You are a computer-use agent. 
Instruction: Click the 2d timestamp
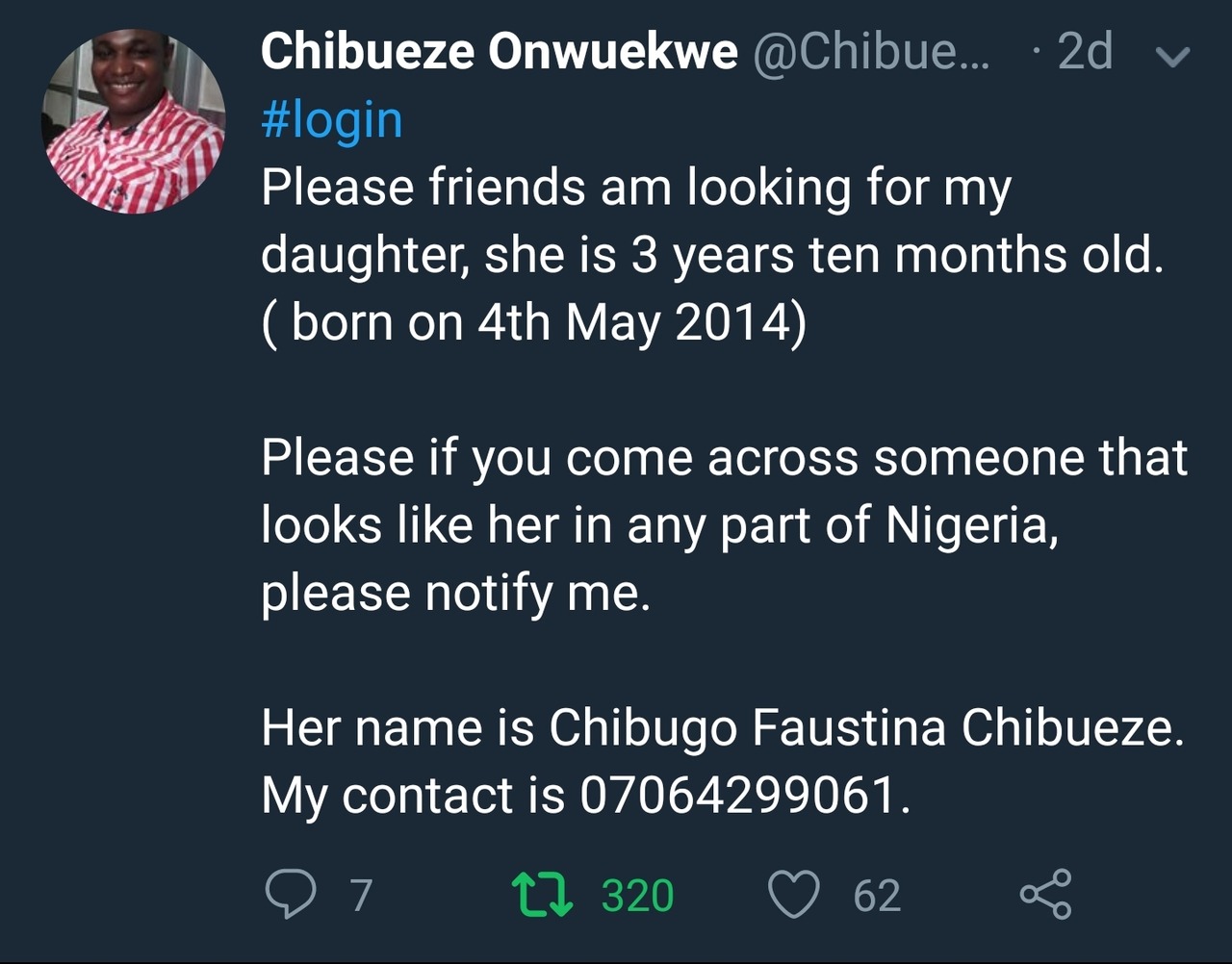(1085, 52)
